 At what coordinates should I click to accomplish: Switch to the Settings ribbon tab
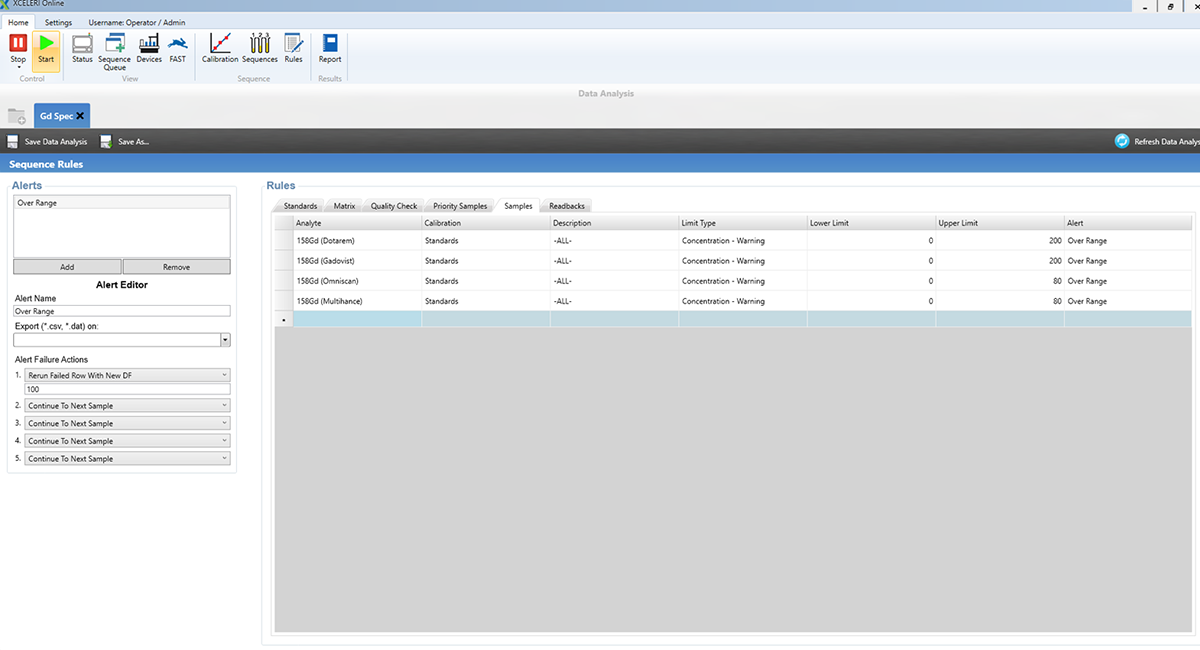[x=58, y=21]
